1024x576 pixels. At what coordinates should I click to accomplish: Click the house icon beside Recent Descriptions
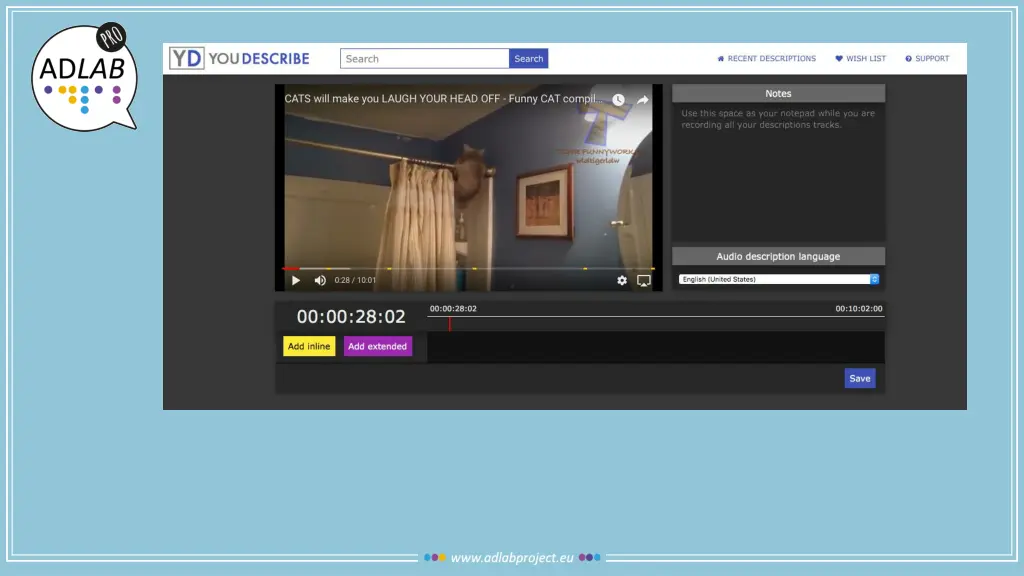pyautogui.click(x=721, y=58)
